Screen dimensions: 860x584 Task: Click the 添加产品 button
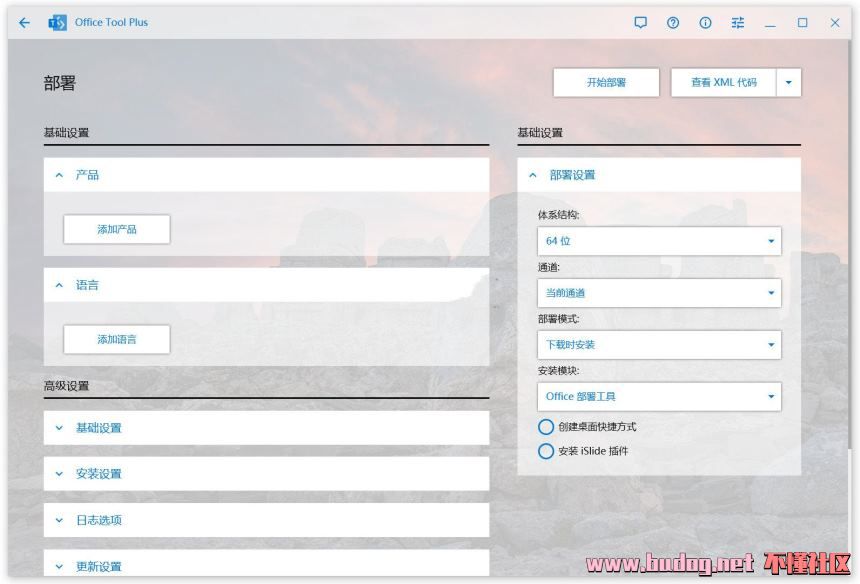tap(117, 230)
